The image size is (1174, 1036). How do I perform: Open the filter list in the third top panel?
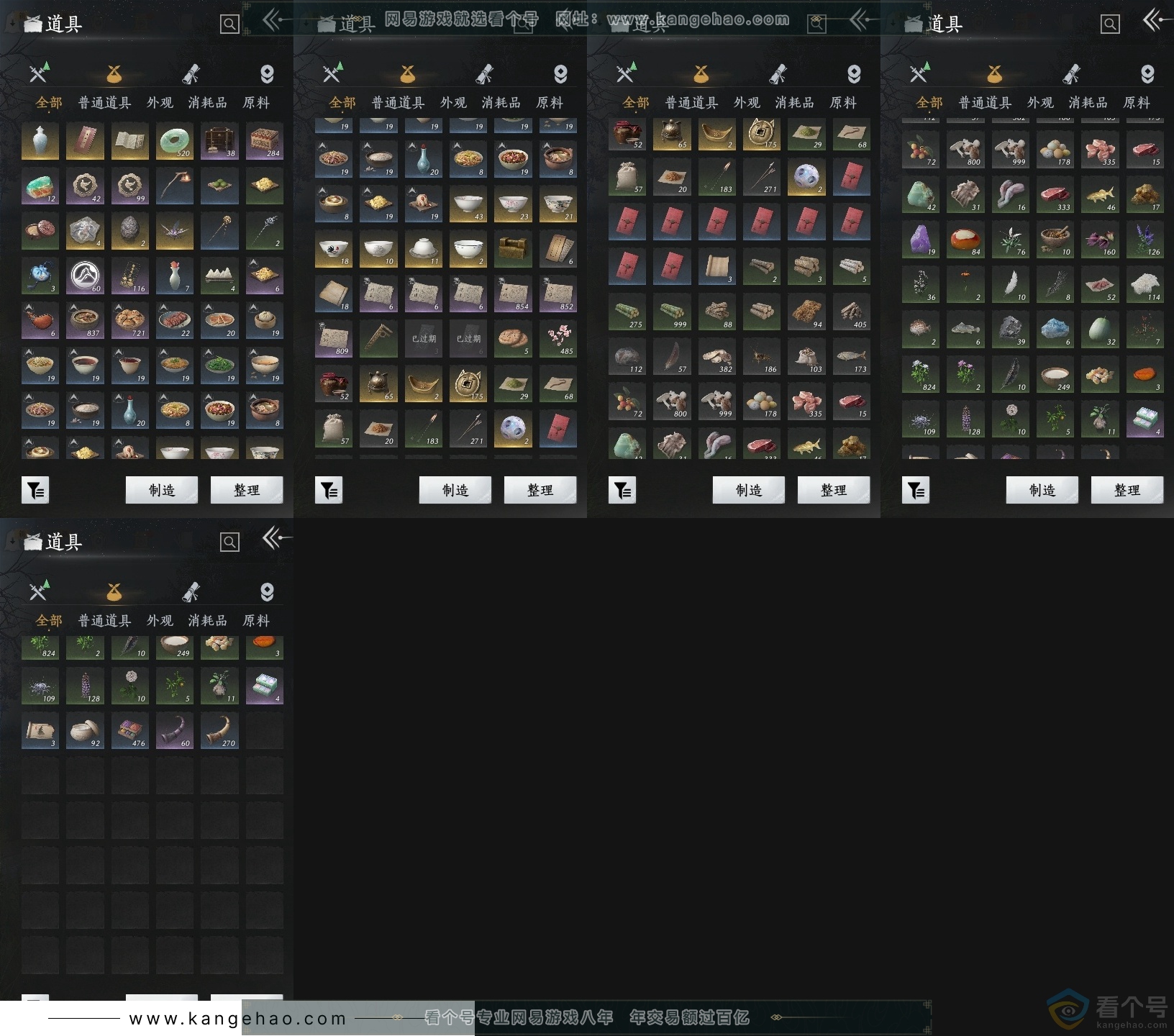pos(622,491)
